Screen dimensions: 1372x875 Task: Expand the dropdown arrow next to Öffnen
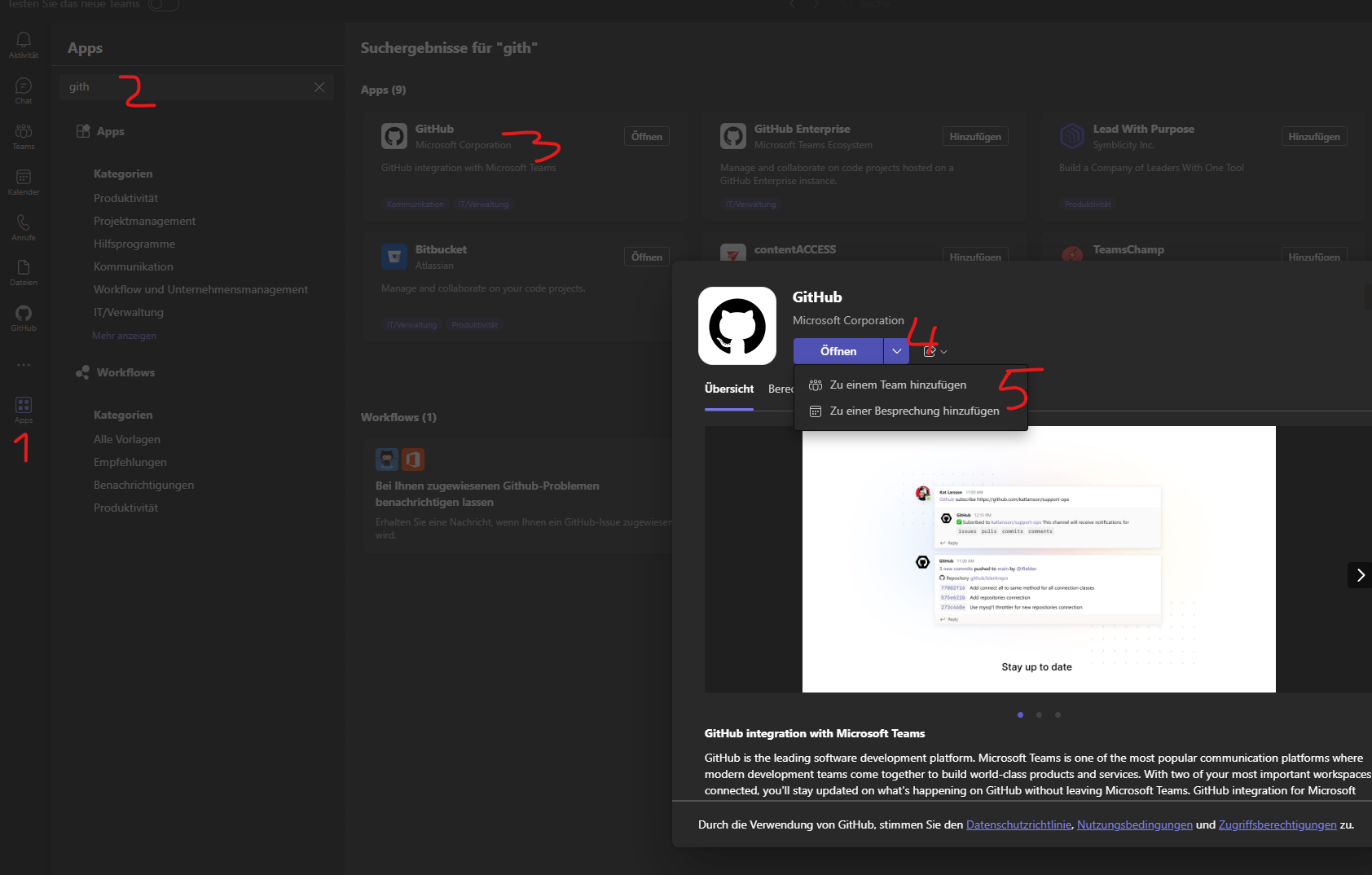coord(896,351)
